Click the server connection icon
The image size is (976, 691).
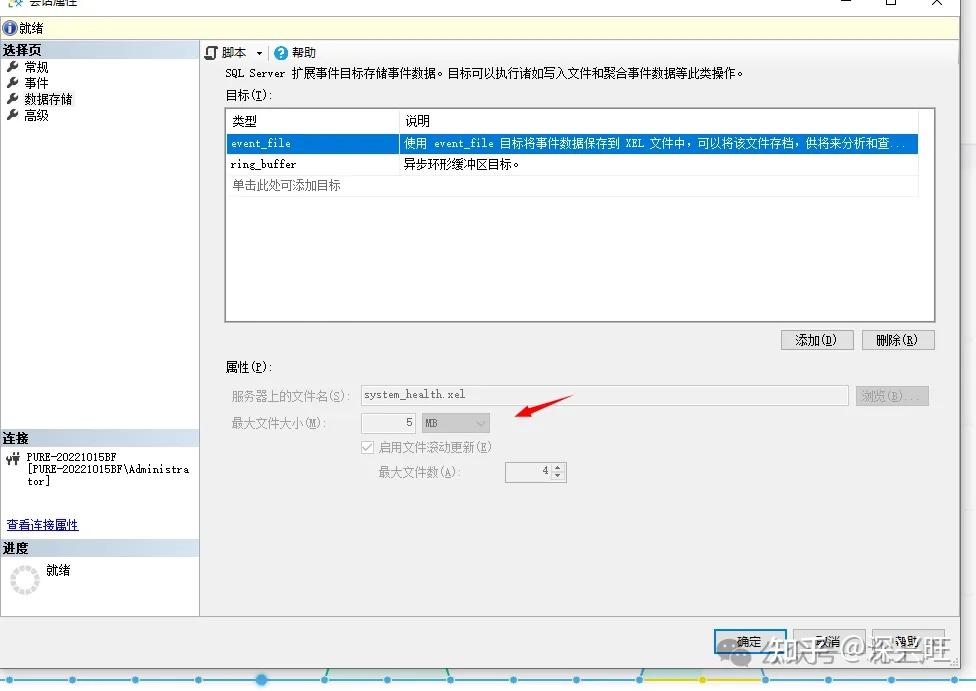click(x=12, y=459)
